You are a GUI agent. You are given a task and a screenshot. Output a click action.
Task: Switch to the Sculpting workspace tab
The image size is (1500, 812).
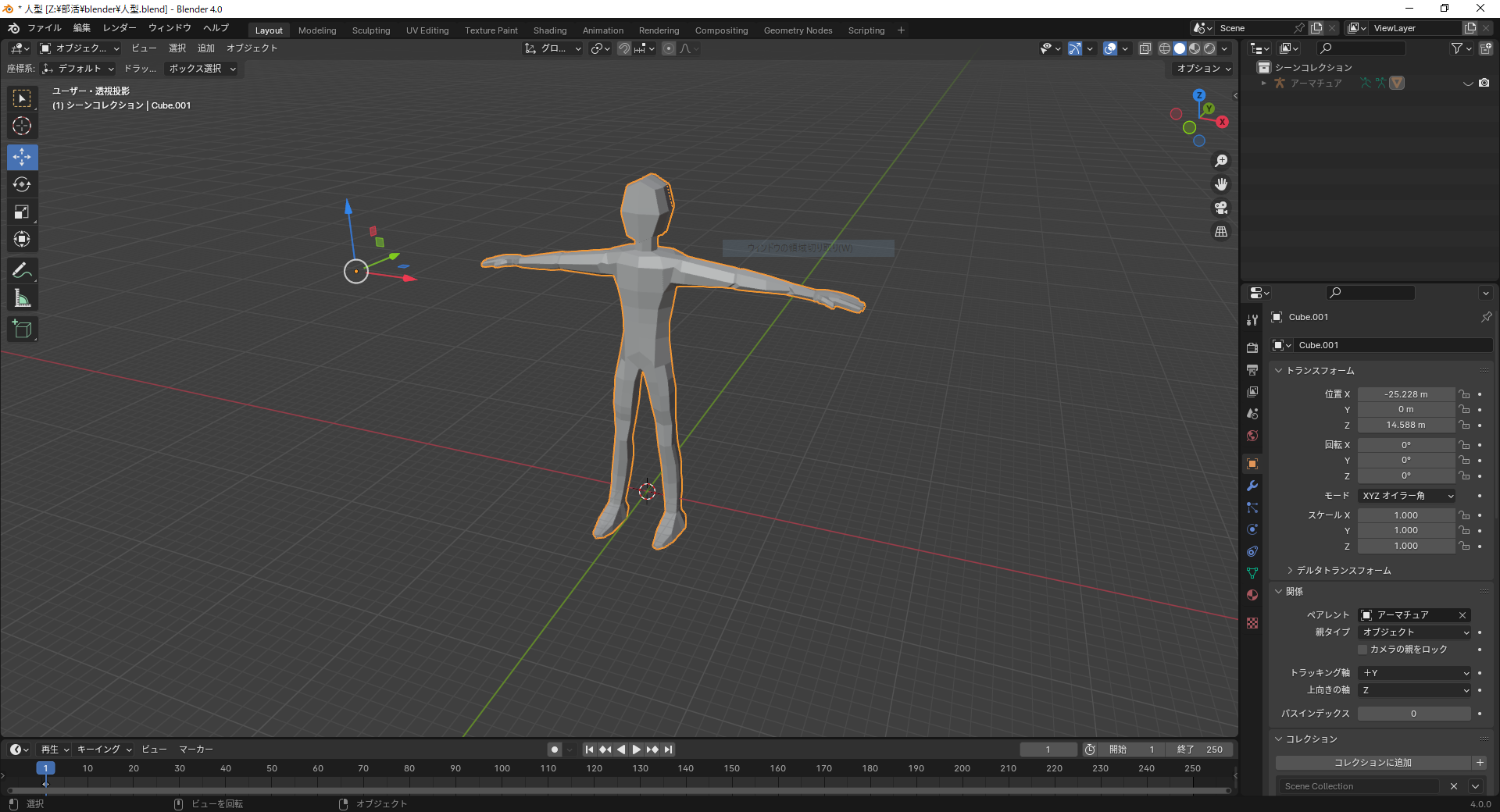click(x=370, y=30)
